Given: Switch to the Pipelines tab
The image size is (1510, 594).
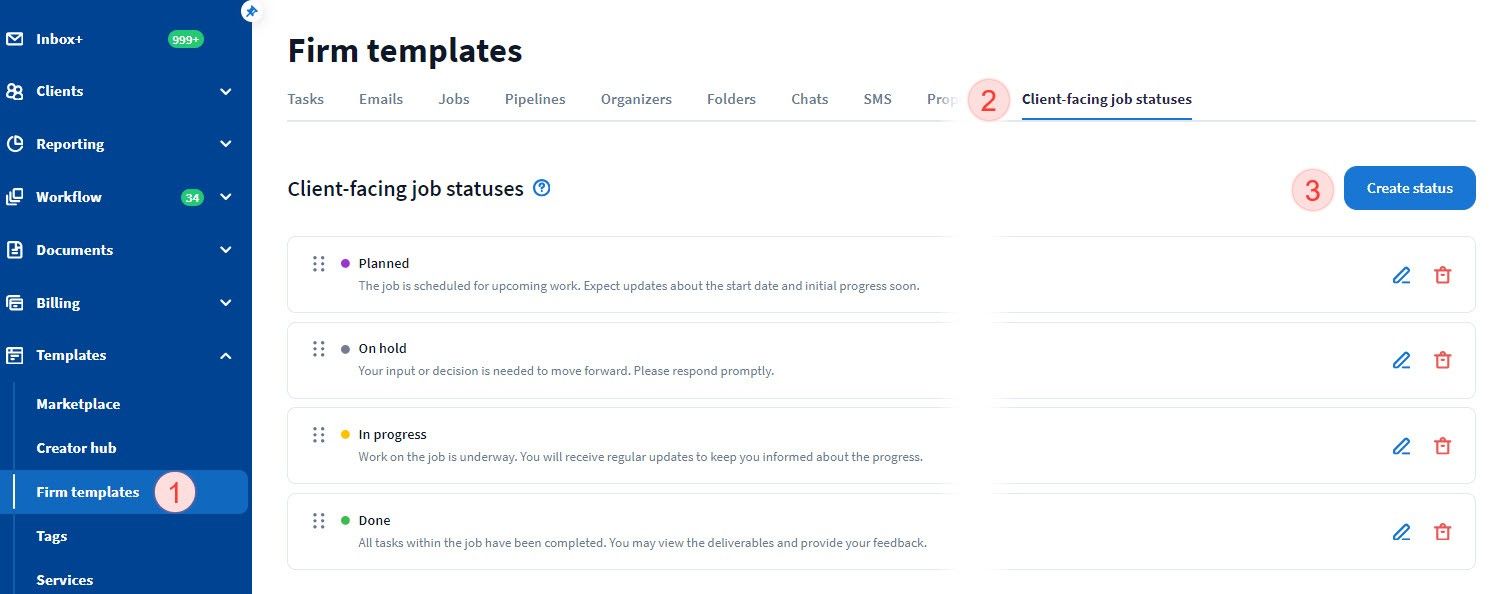Looking at the screenshot, I should coord(535,99).
